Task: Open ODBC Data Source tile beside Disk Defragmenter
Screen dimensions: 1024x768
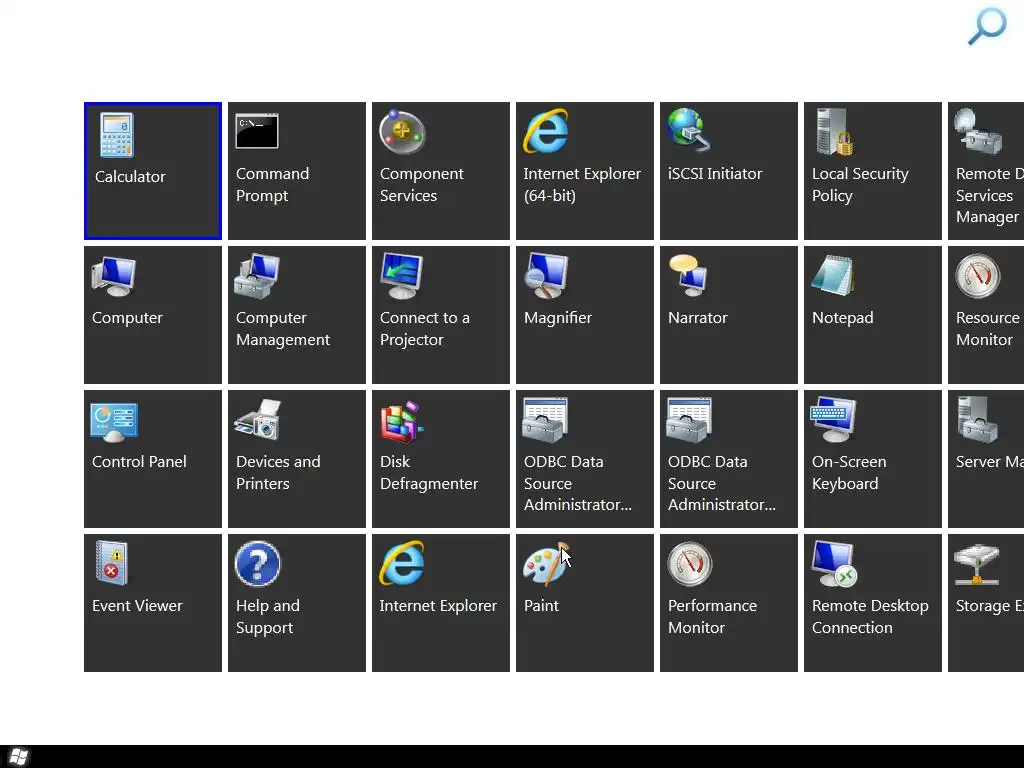Action: pyautogui.click(x=585, y=459)
